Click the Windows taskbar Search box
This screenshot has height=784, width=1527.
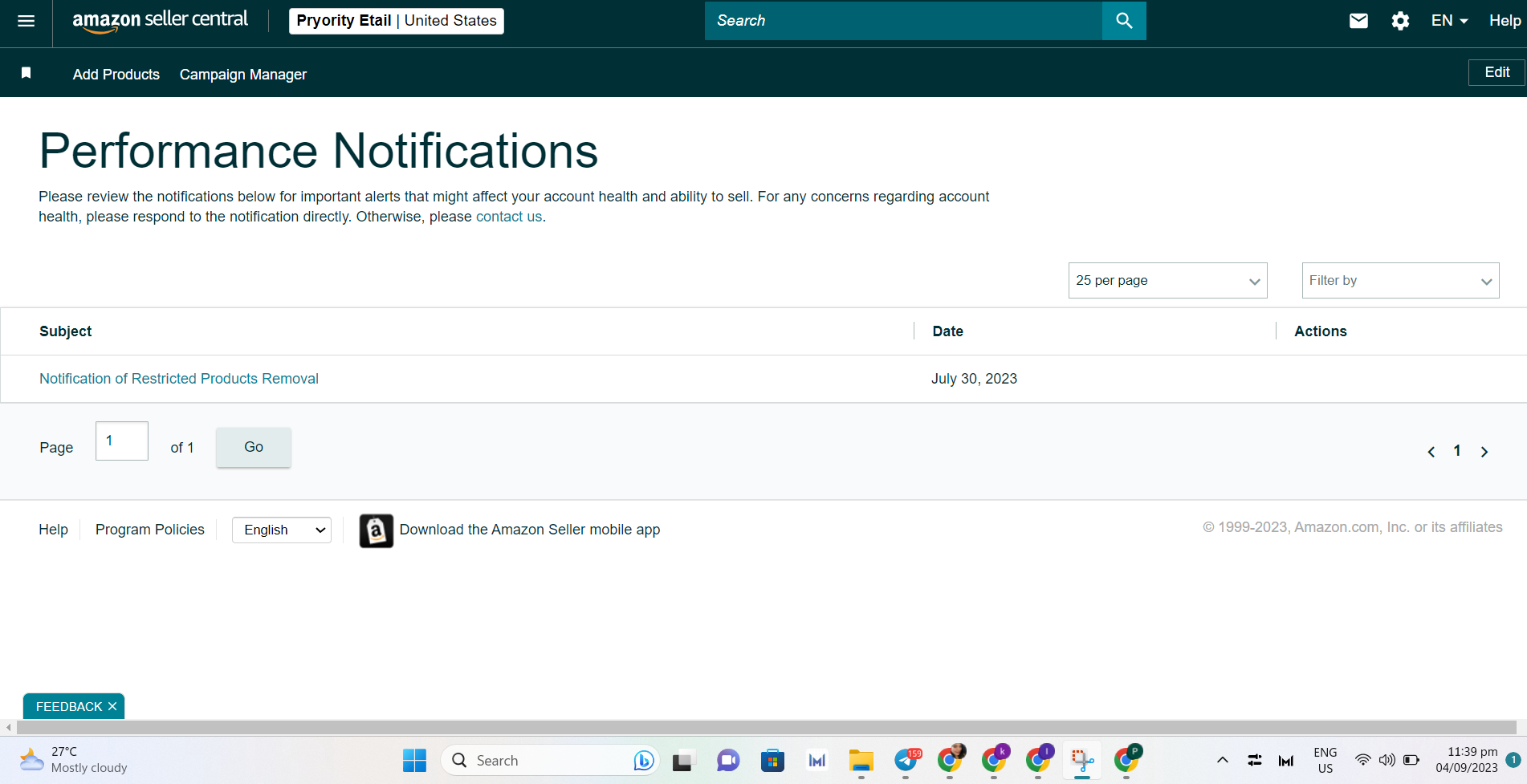pyautogui.click(x=550, y=760)
